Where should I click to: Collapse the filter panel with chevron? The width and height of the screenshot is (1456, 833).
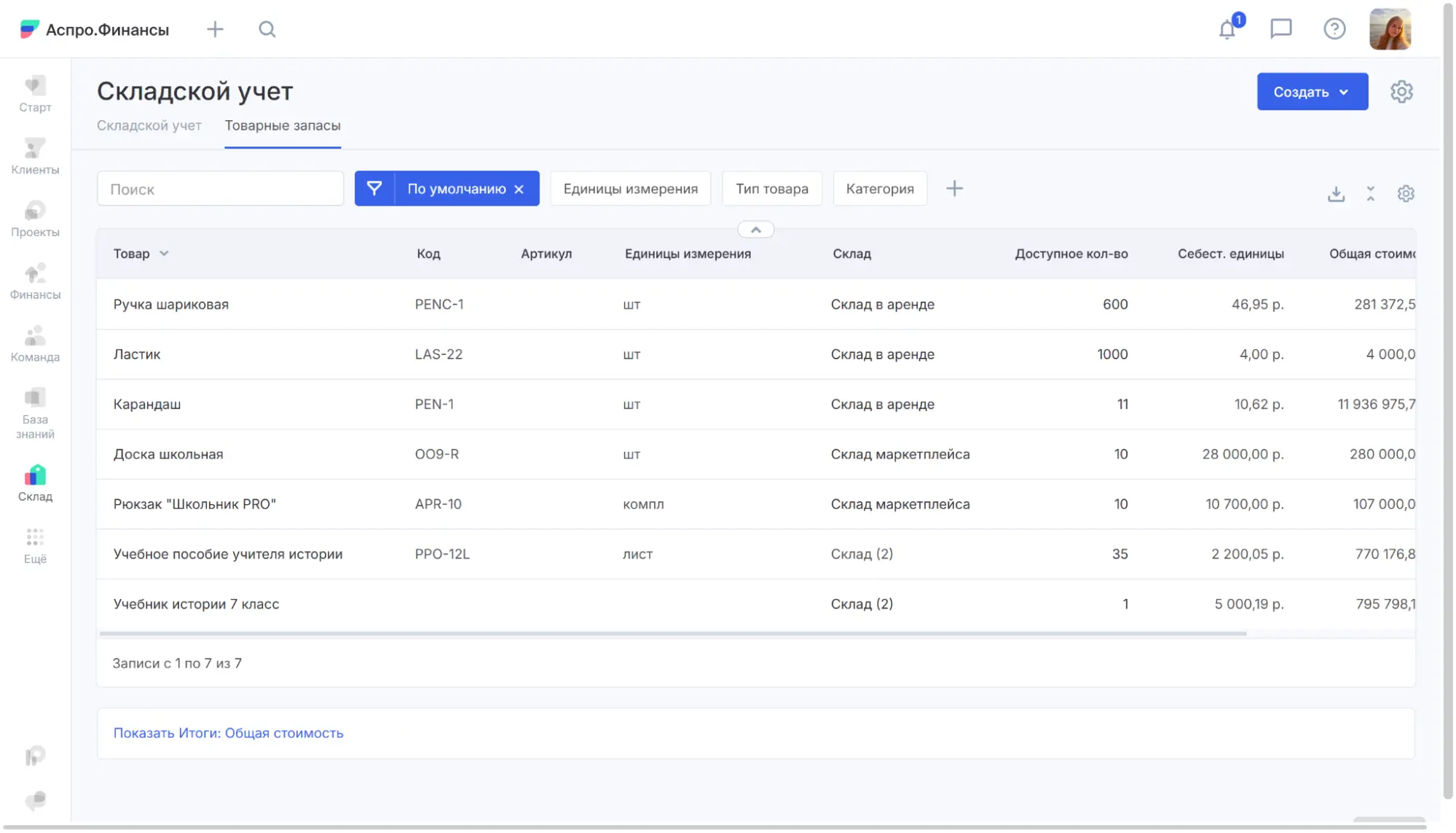755,230
